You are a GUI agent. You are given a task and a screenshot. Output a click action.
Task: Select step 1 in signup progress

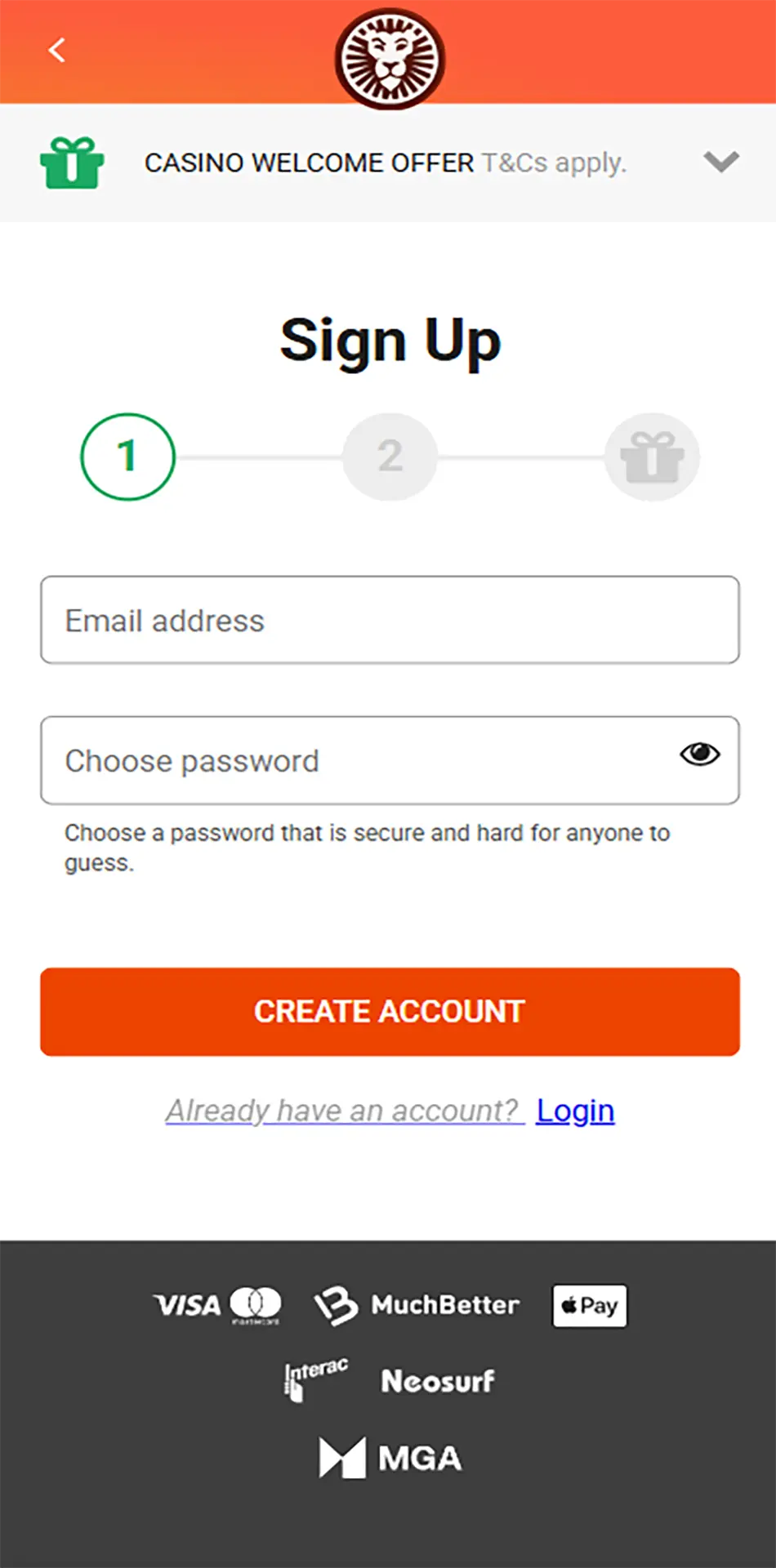[x=128, y=457]
